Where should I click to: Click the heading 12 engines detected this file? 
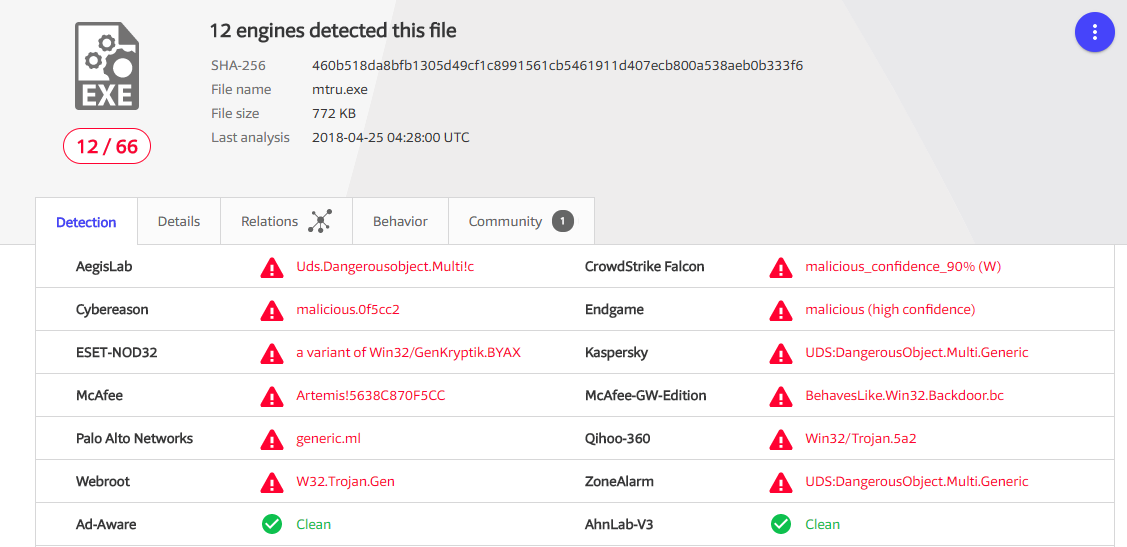coord(333,31)
